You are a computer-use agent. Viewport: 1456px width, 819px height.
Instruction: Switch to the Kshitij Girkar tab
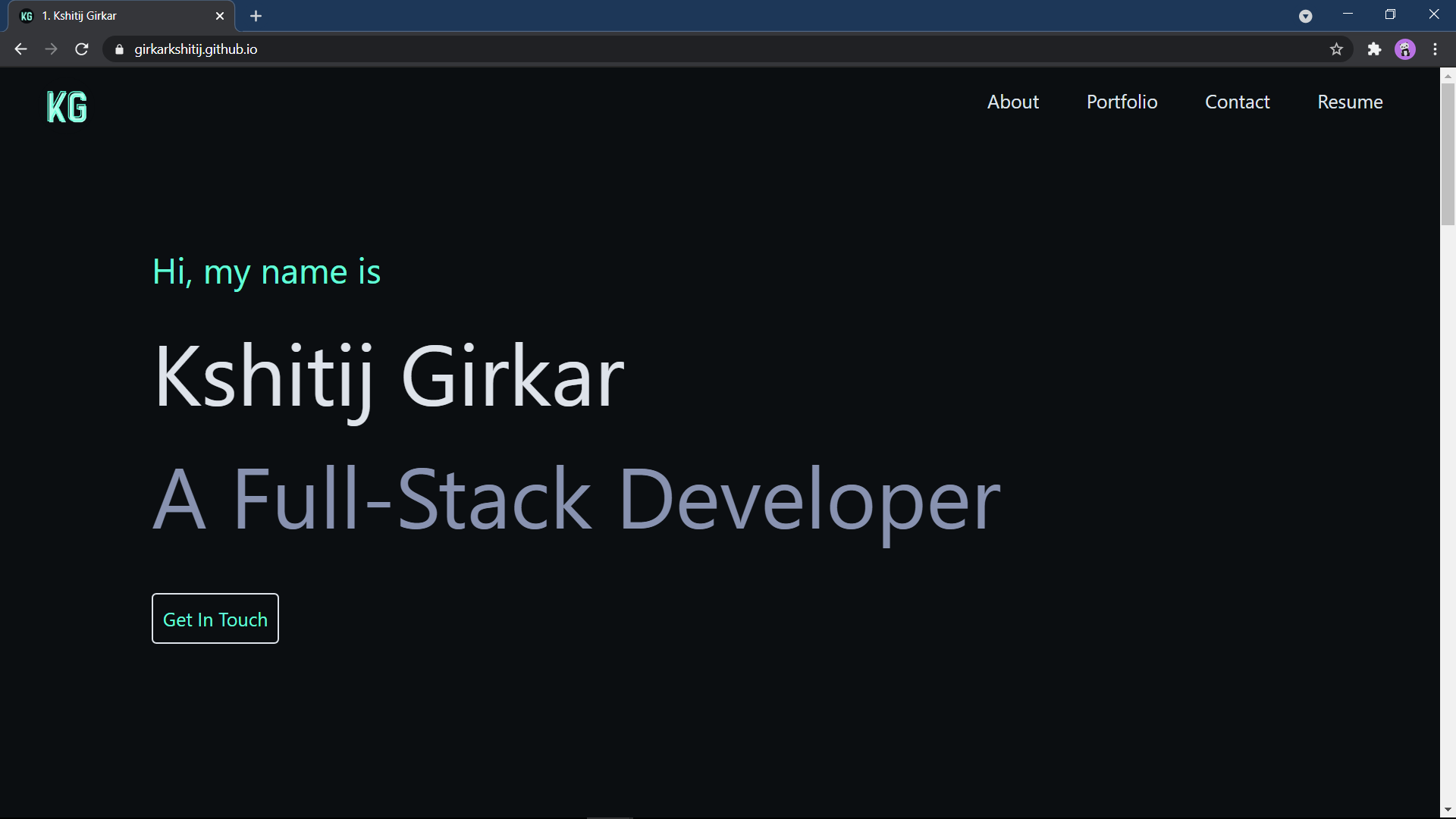click(x=114, y=15)
